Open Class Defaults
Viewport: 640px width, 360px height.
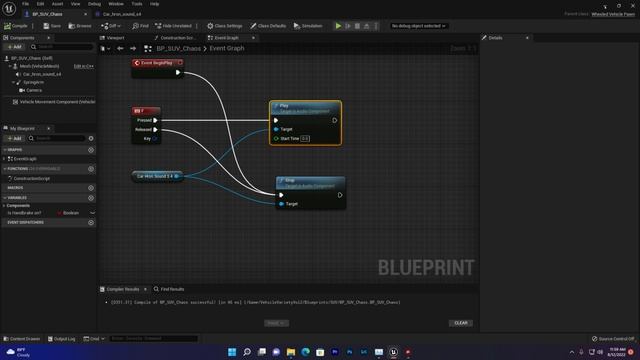268,26
